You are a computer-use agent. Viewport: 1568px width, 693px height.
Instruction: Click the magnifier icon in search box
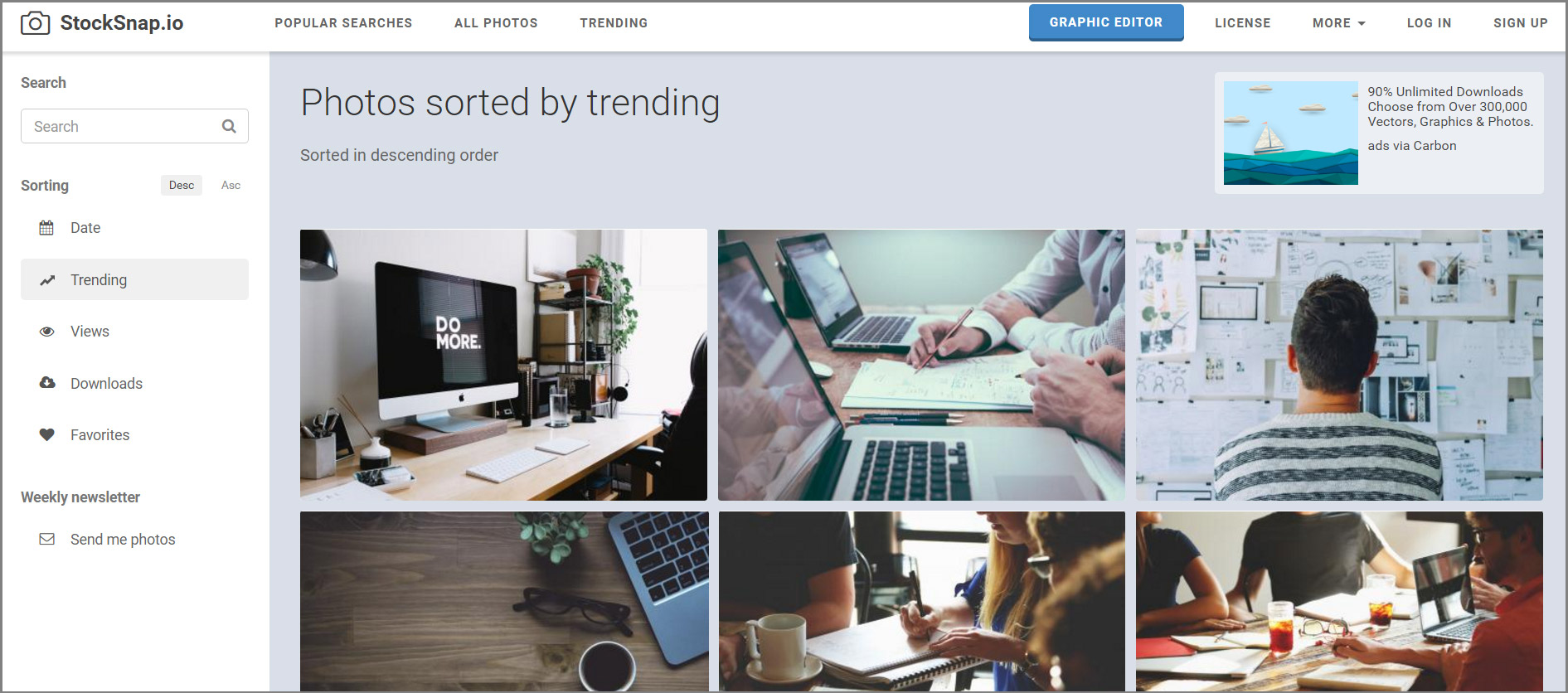tap(229, 126)
